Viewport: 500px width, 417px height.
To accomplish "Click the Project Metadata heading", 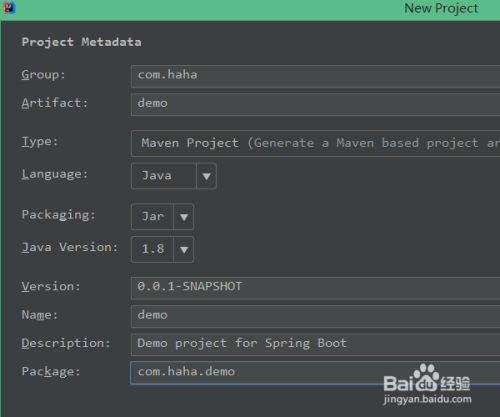I will point(82,42).
